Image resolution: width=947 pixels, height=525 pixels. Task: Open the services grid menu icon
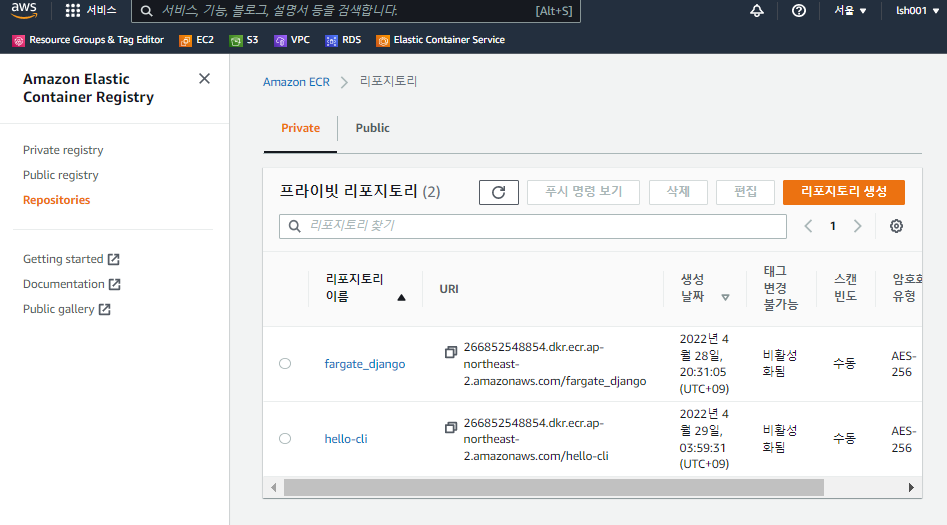[72, 10]
